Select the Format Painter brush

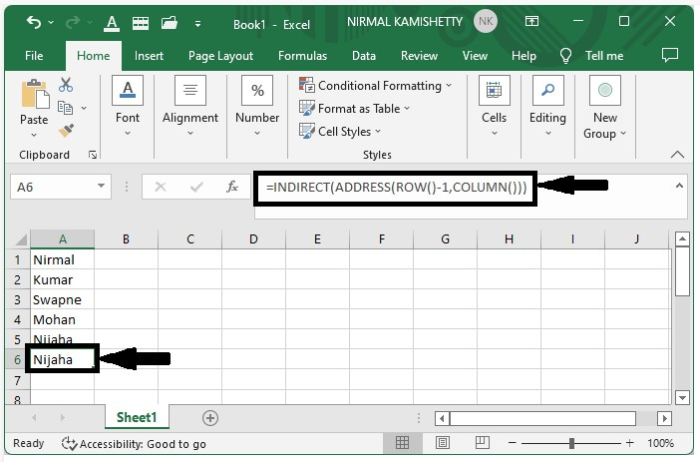(66, 130)
